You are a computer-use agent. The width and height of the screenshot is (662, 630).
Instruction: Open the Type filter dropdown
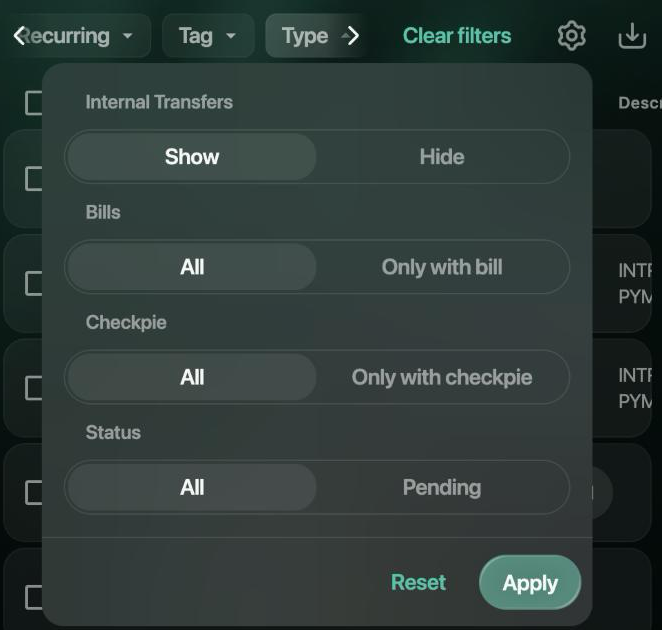(315, 35)
